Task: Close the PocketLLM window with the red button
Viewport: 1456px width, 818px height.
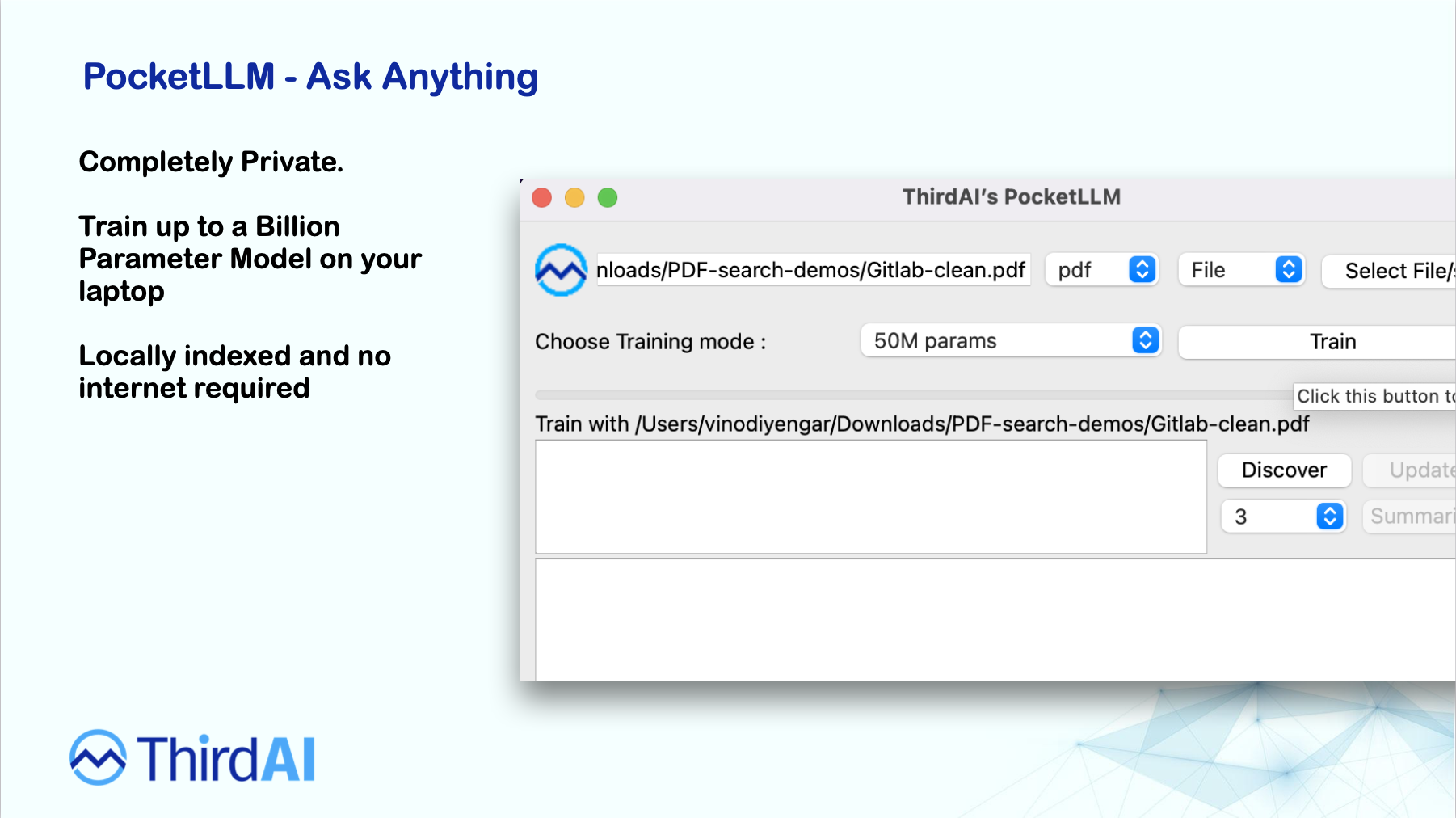Action: 542,197
